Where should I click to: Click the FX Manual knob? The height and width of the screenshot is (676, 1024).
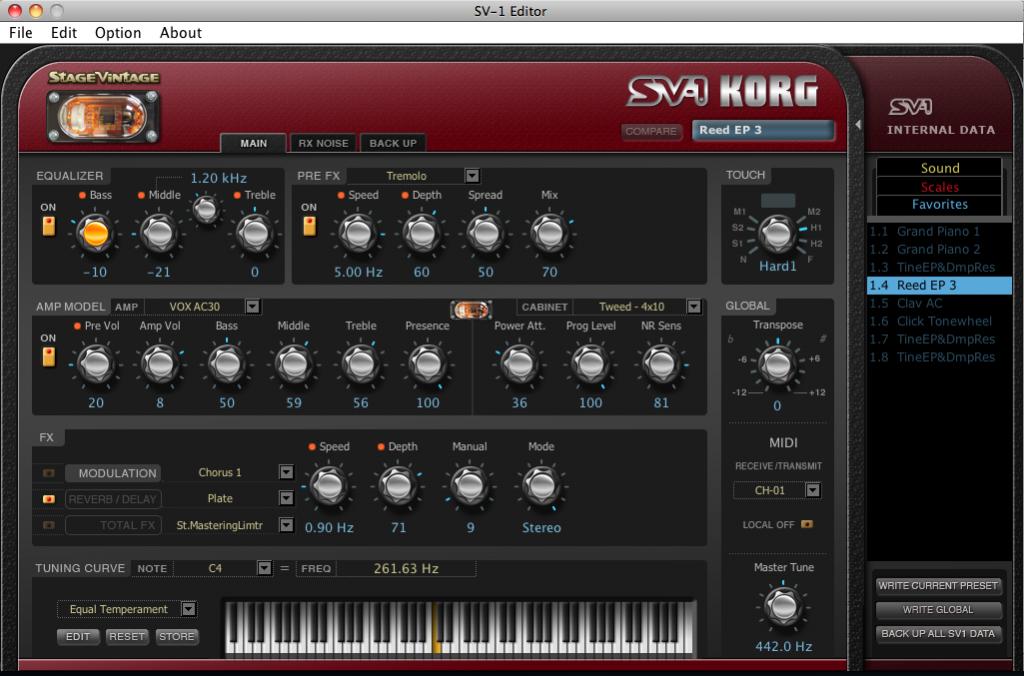[470, 485]
